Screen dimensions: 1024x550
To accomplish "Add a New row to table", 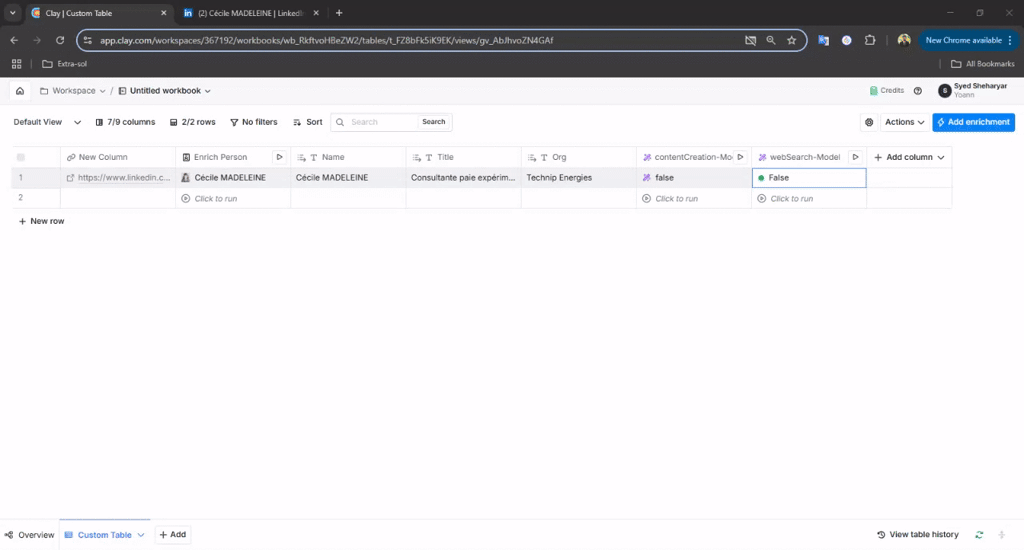I will [x=41, y=221].
